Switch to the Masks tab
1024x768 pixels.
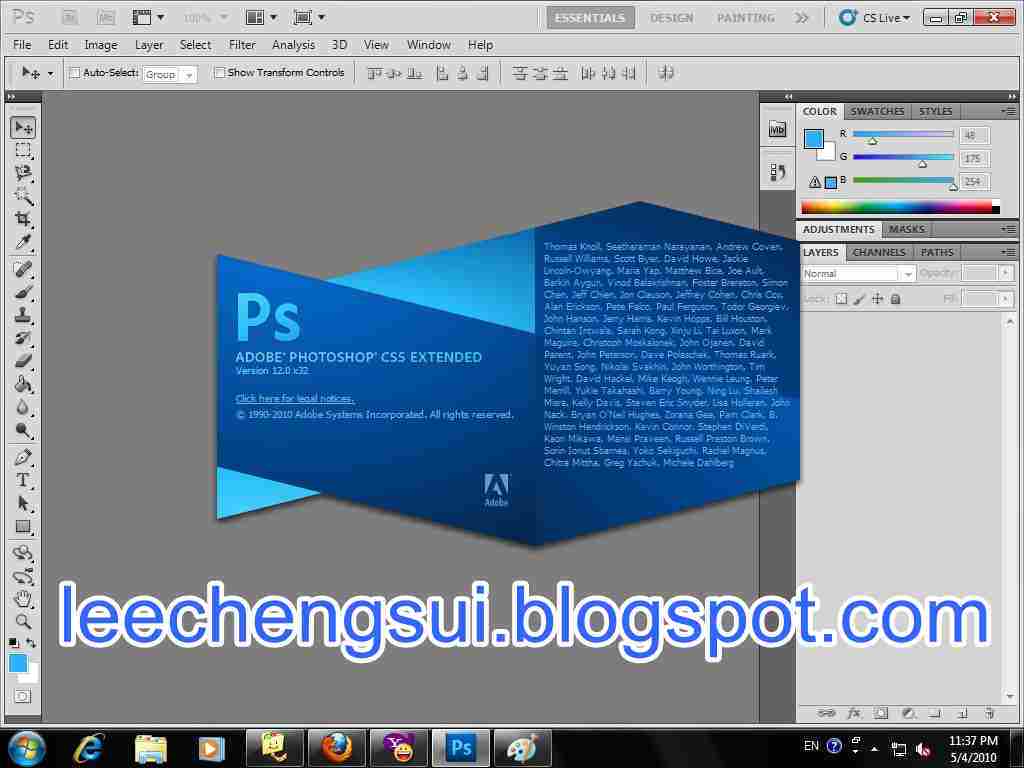pyautogui.click(x=906, y=229)
